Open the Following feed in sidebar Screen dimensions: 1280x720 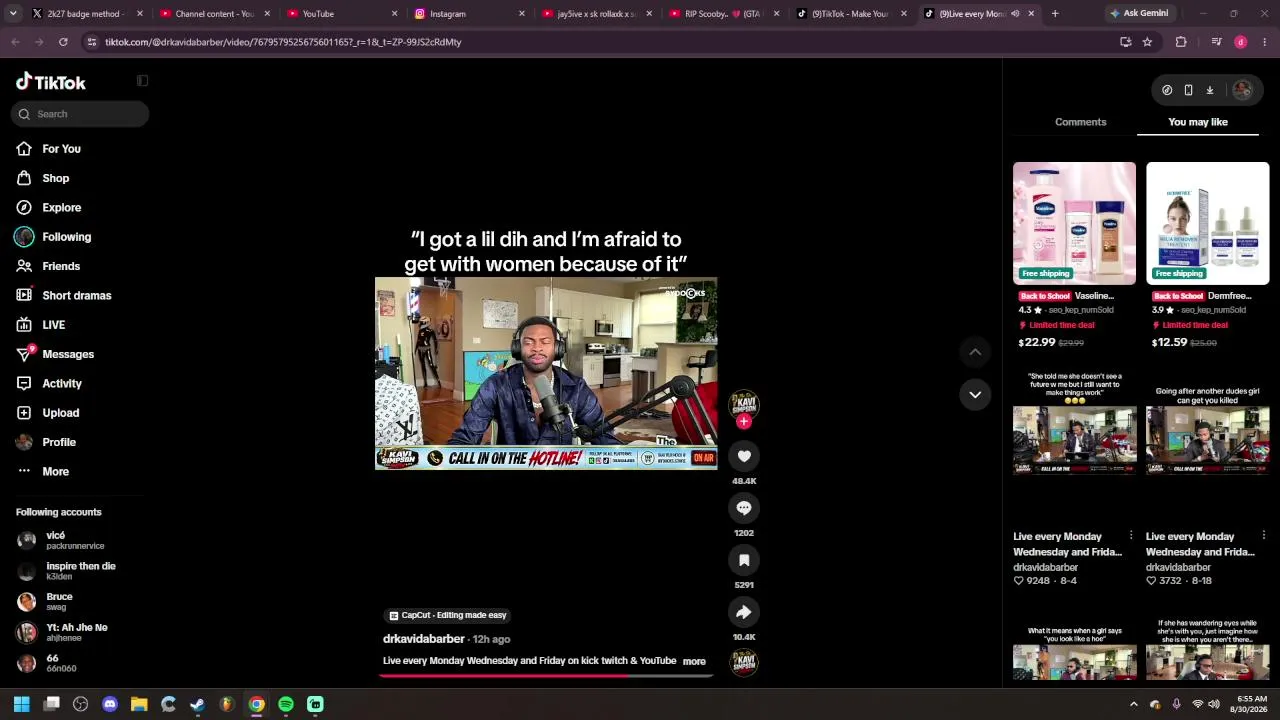(53, 237)
